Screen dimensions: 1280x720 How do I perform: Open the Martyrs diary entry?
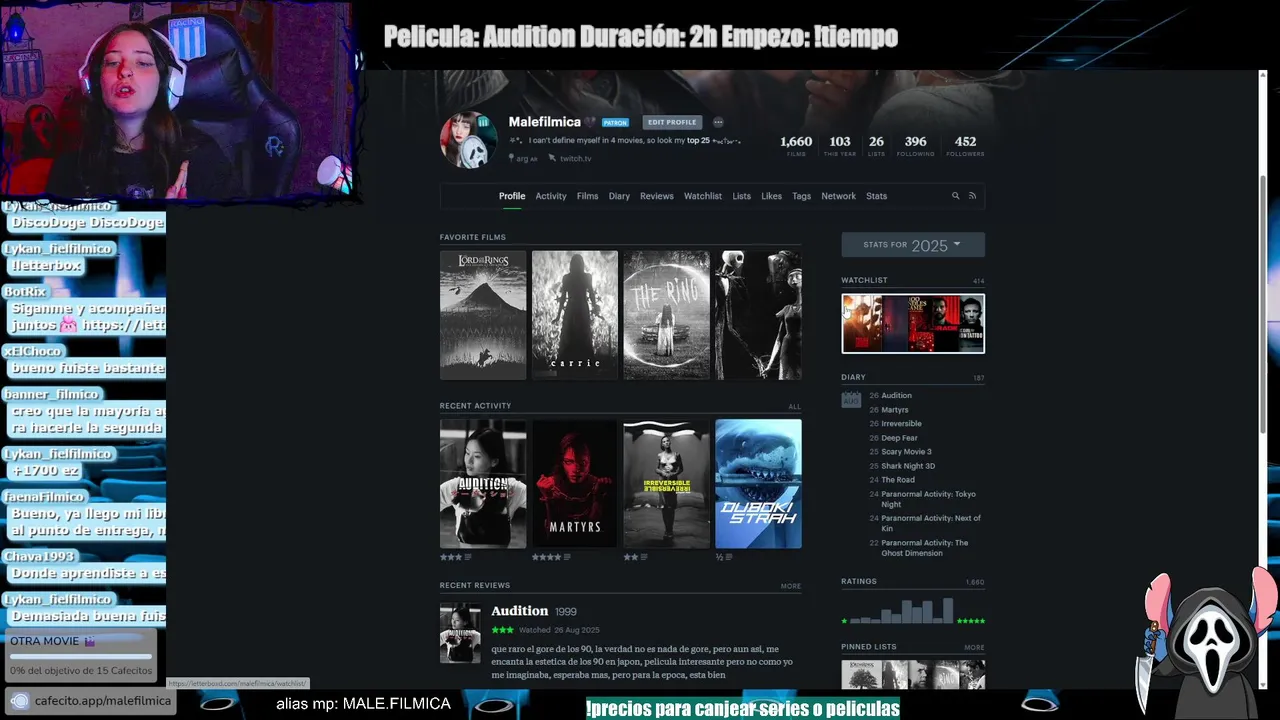pyautogui.click(x=895, y=410)
